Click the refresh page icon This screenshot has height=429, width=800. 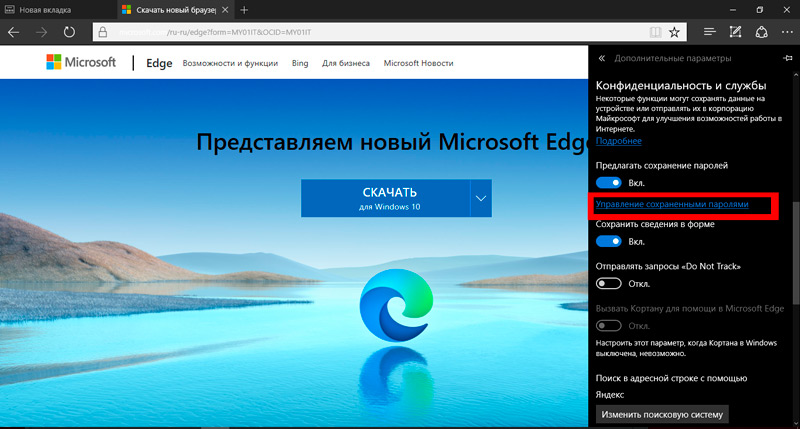[69, 31]
